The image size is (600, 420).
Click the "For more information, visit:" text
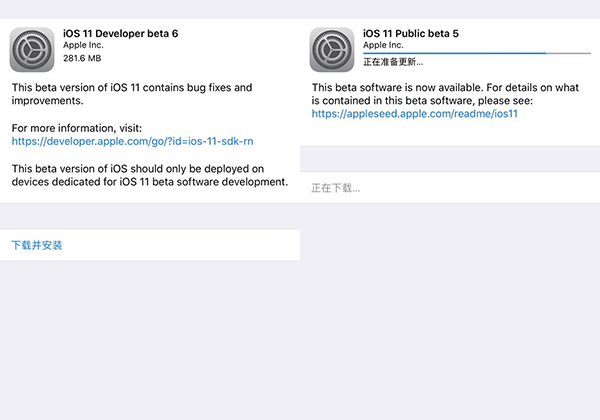[77, 128]
